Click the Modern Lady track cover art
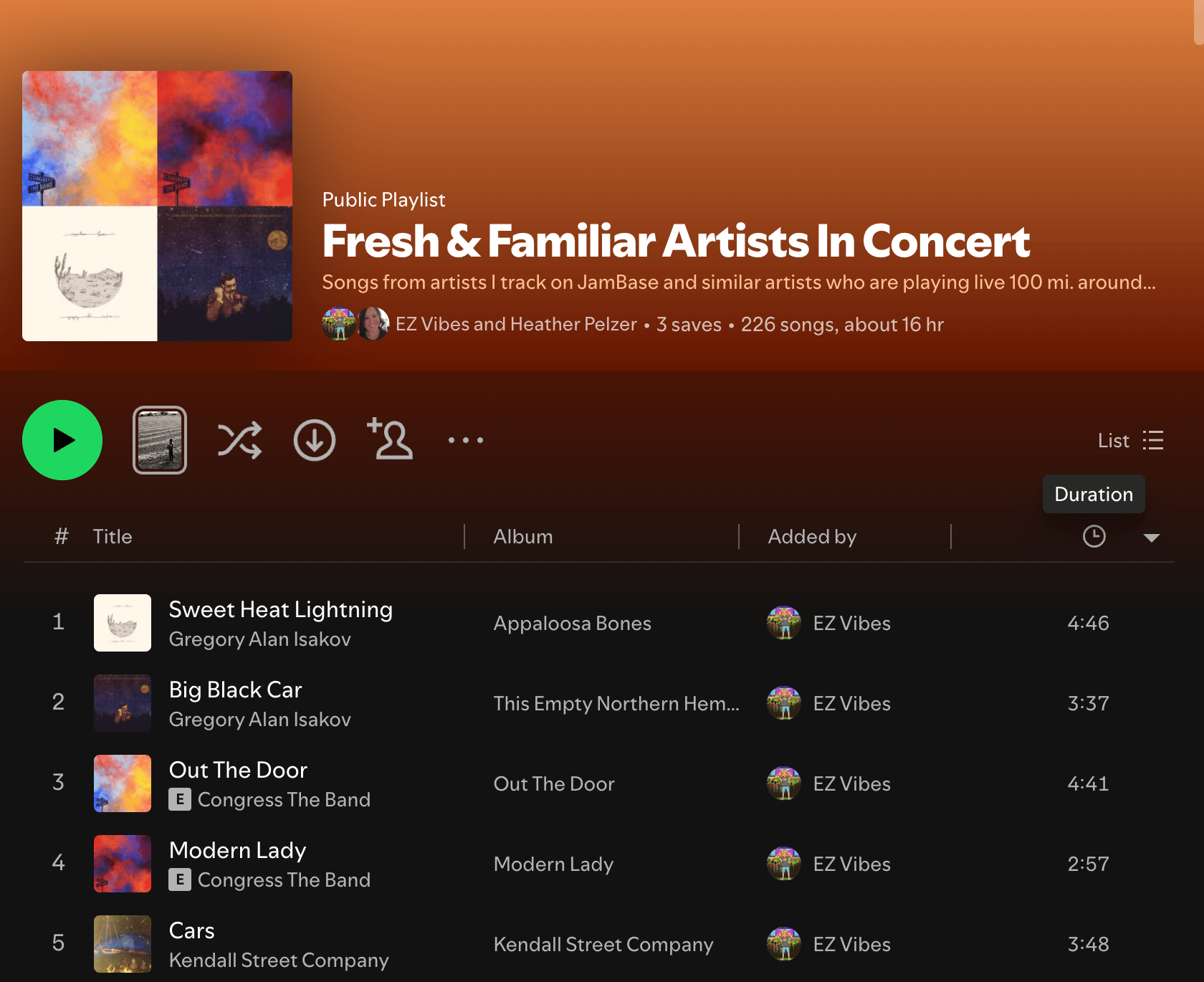 point(123,864)
